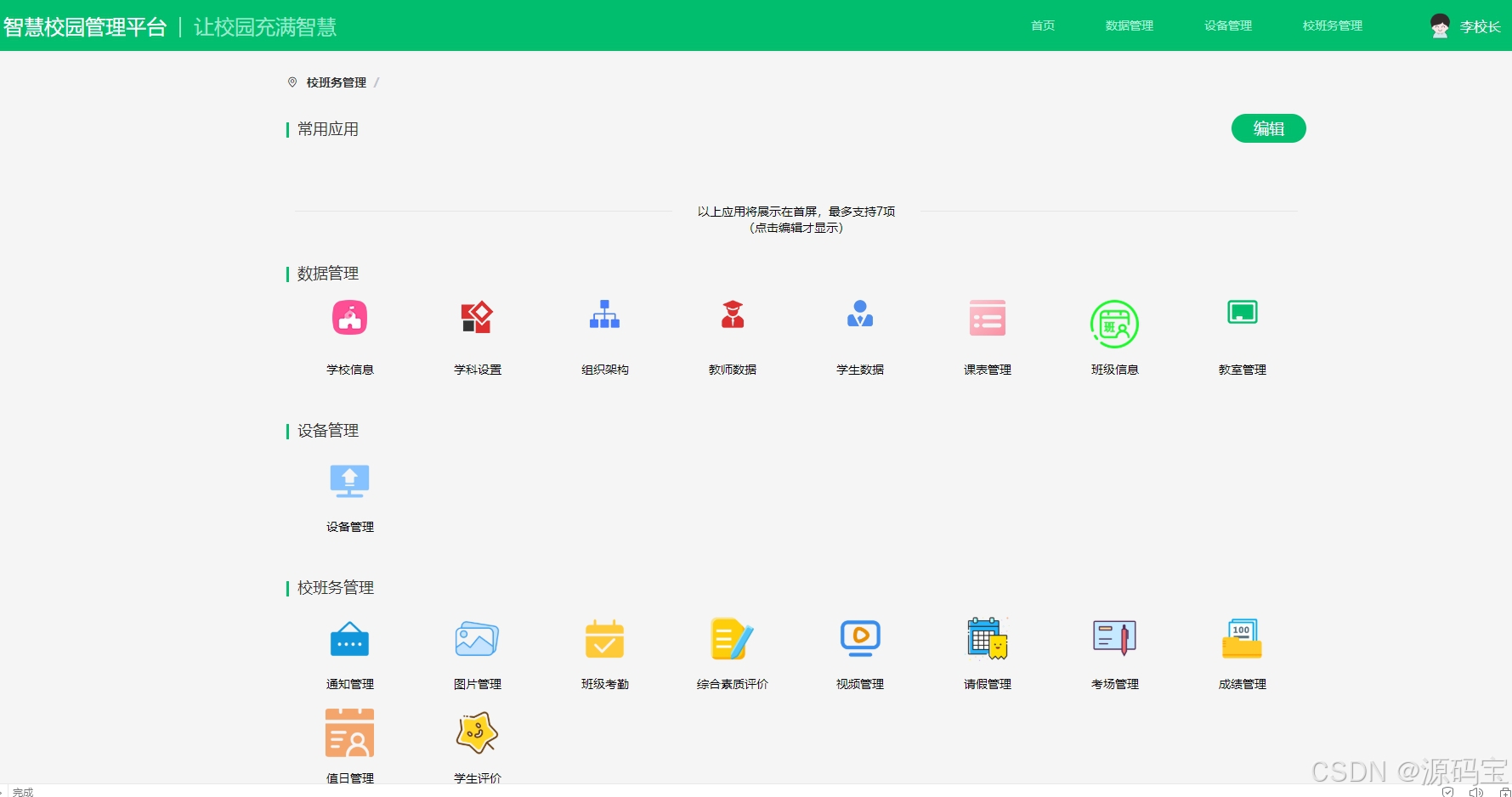Image resolution: width=1512 pixels, height=797 pixels.
Task: Click the user avatar beside 李校长
Action: (1440, 26)
